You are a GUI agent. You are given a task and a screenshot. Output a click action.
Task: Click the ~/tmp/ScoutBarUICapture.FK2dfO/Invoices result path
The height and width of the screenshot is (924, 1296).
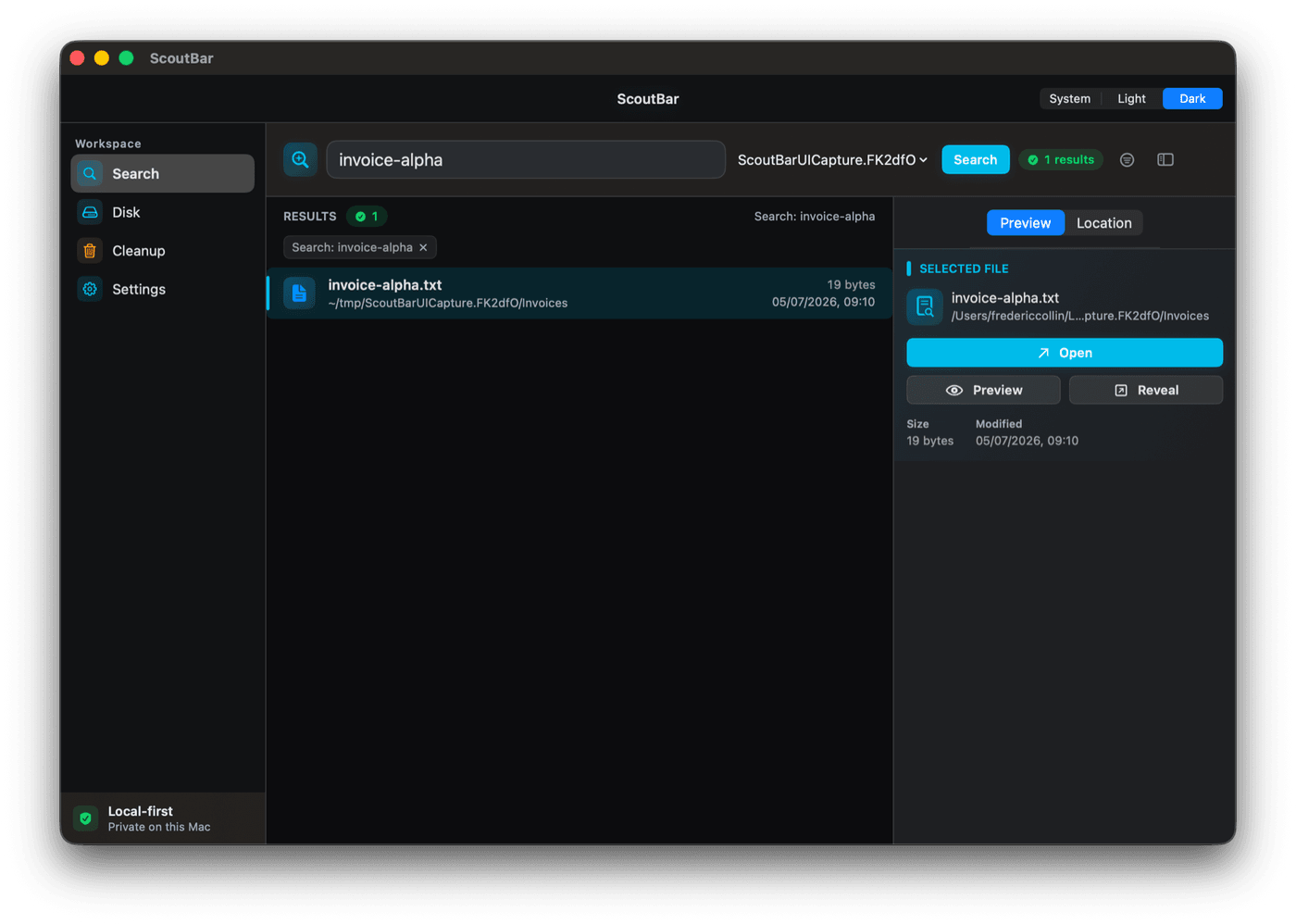coord(448,303)
